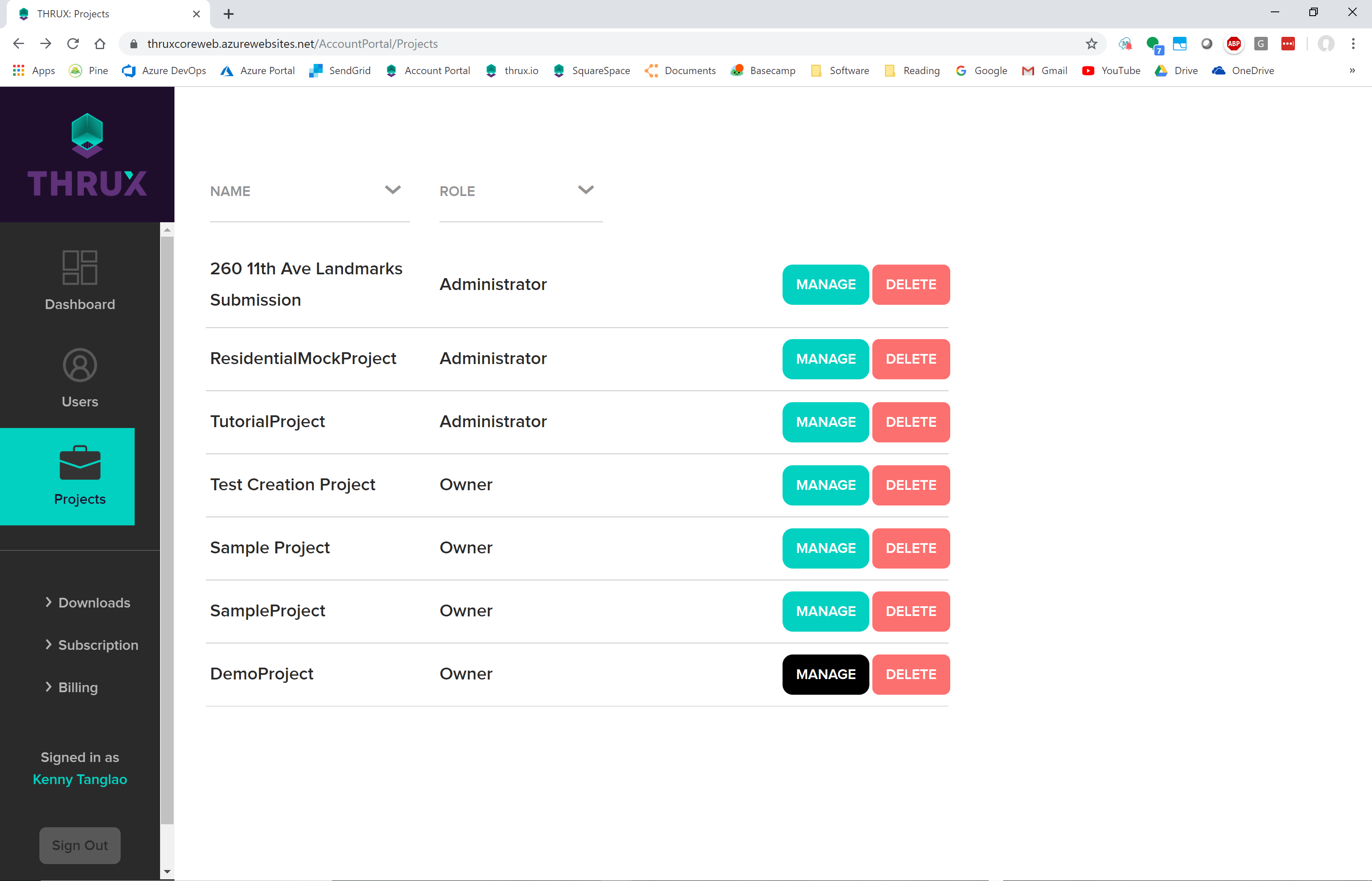Manage the SampleProject
This screenshot has width=1372, height=881.
click(x=825, y=611)
